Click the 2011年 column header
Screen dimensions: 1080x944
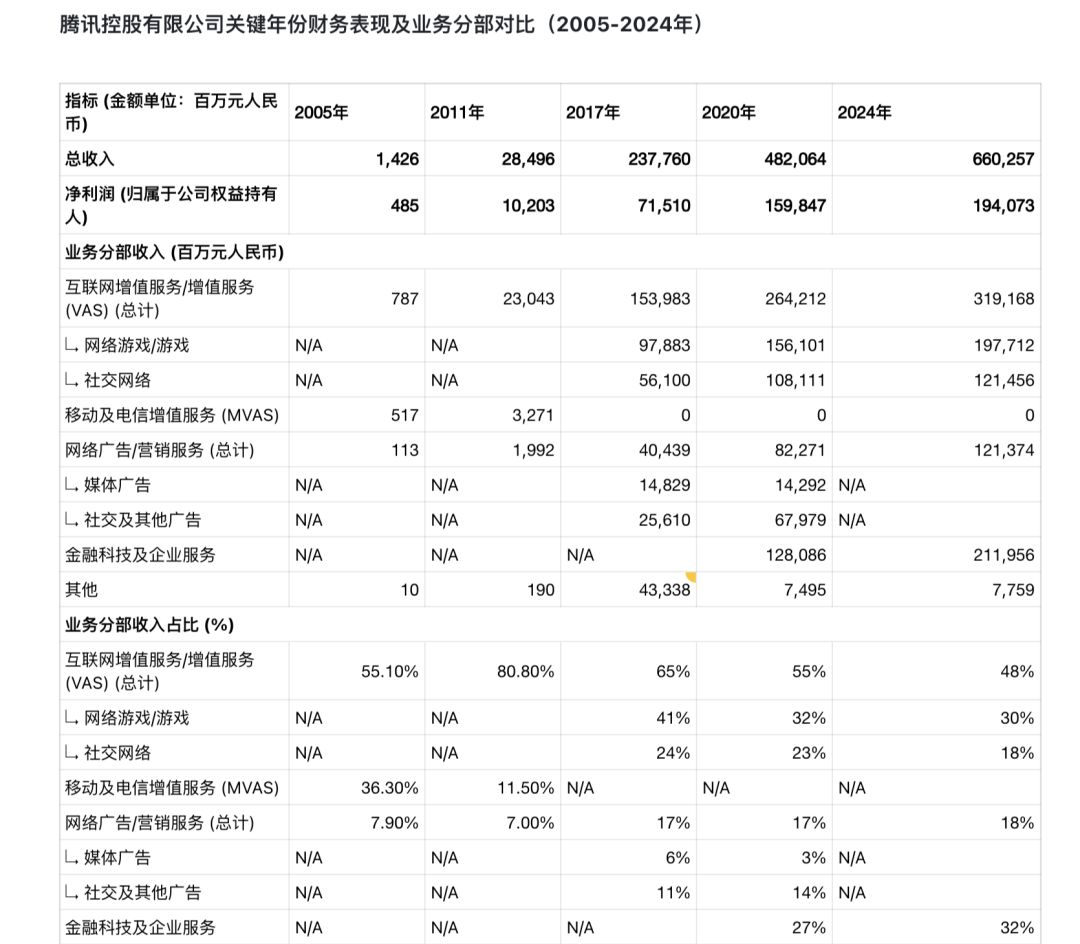(457, 112)
